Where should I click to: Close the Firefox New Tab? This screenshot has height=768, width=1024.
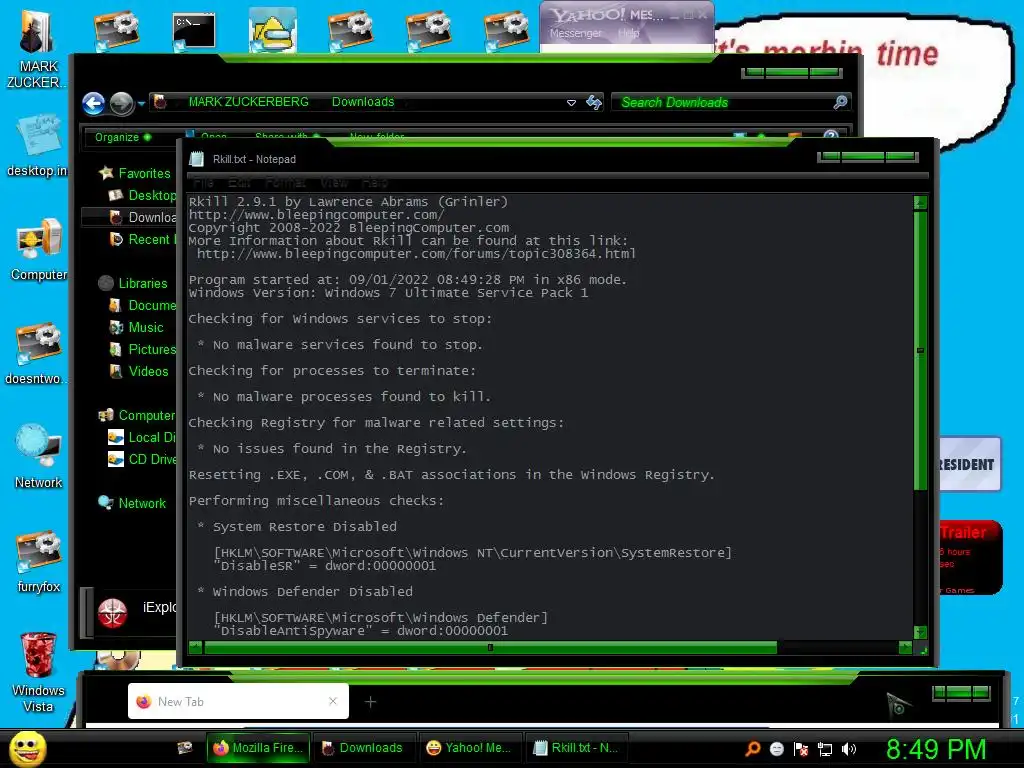(x=333, y=701)
